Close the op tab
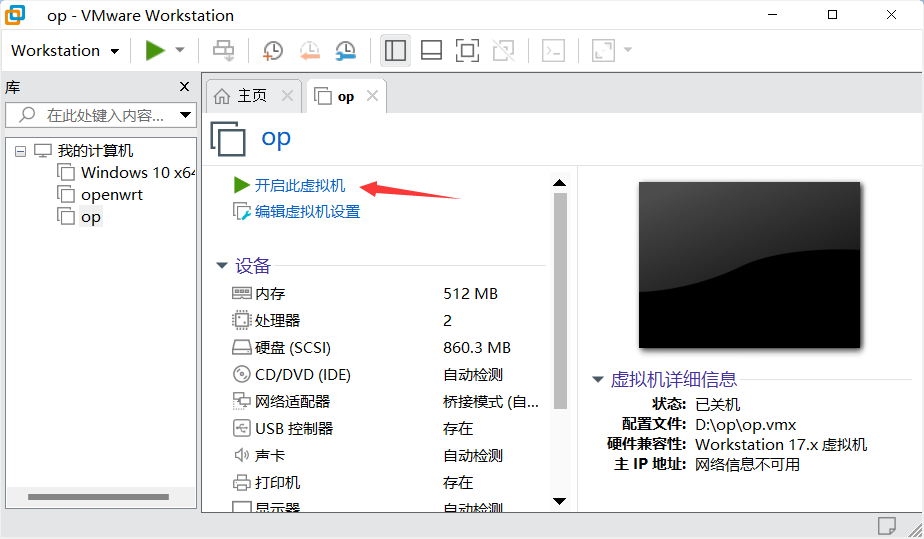The image size is (924, 539). [x=372, y=95]
